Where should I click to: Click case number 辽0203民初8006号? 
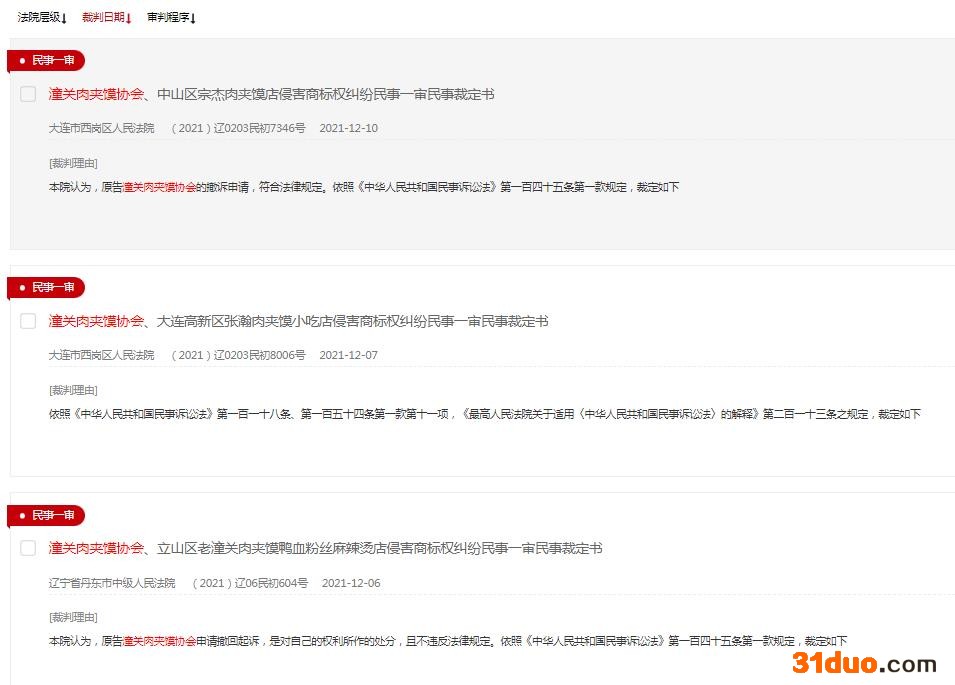(238, 355)
